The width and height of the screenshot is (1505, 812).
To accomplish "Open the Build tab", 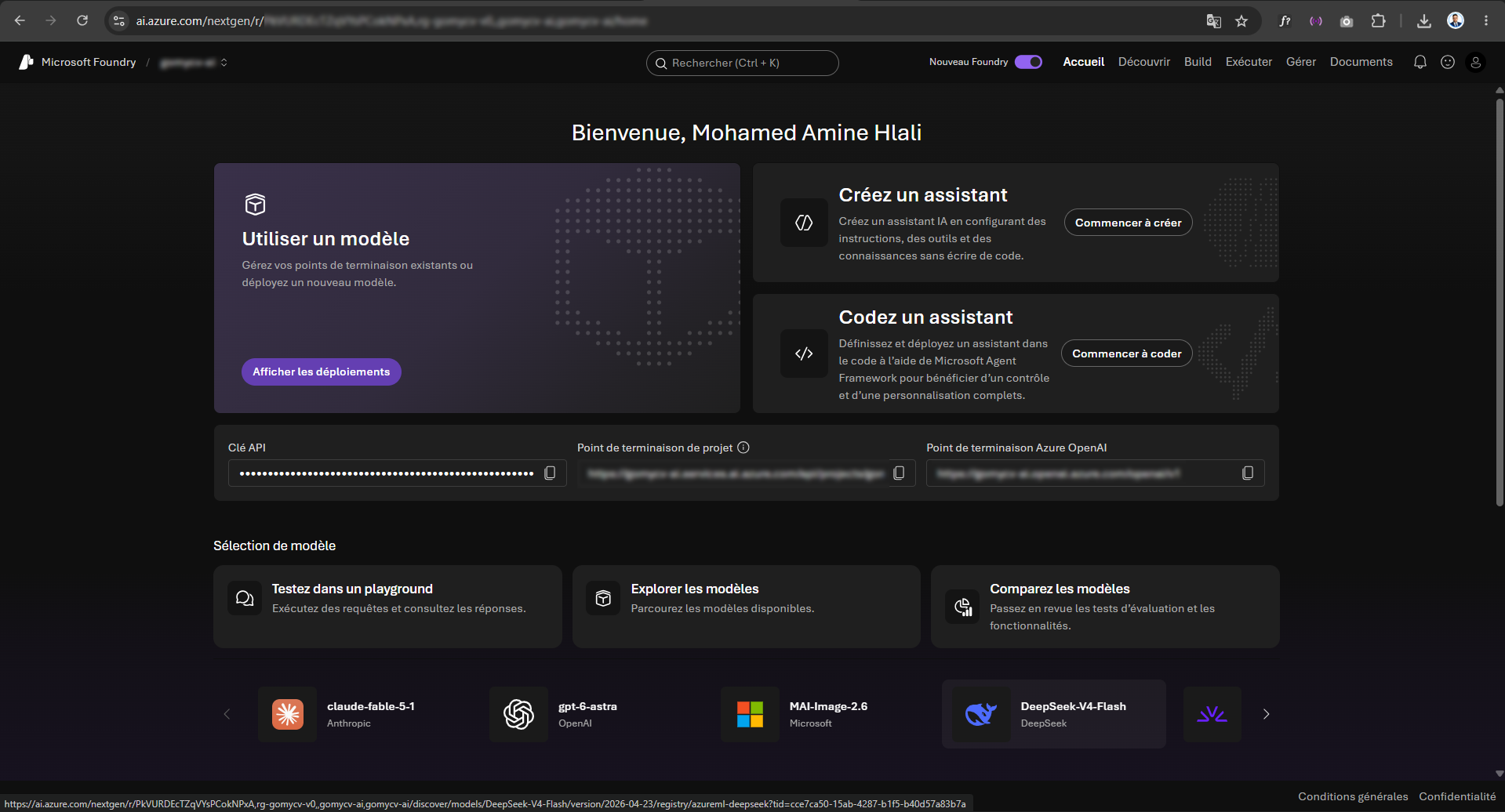I will click(x=1198, y=62).
